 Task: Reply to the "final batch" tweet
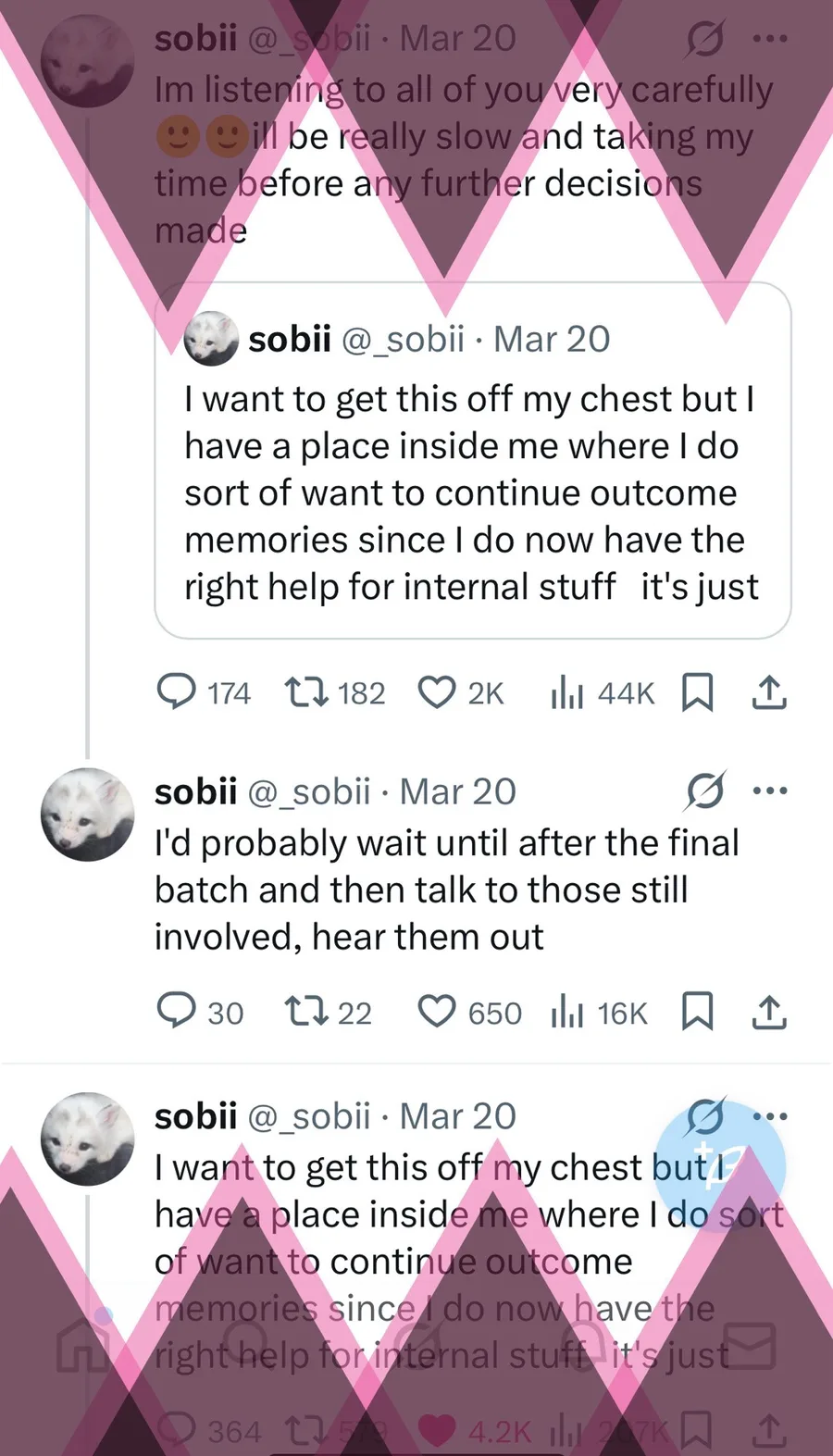[x=175, y=1012]
